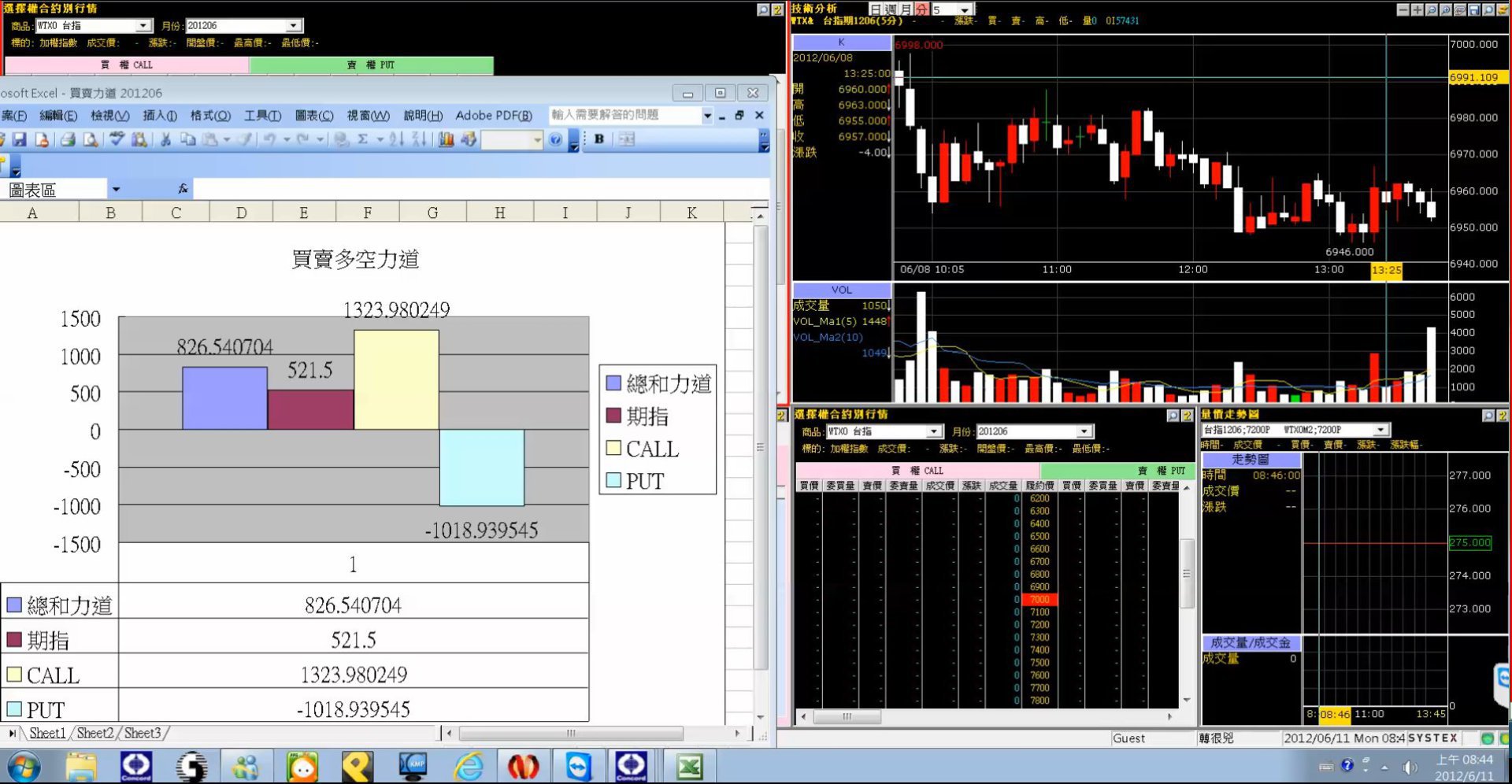Click the Print icon in Excel toolbar
The image size is (1512, 784).
pyautogui.click(x=69, y=139)
